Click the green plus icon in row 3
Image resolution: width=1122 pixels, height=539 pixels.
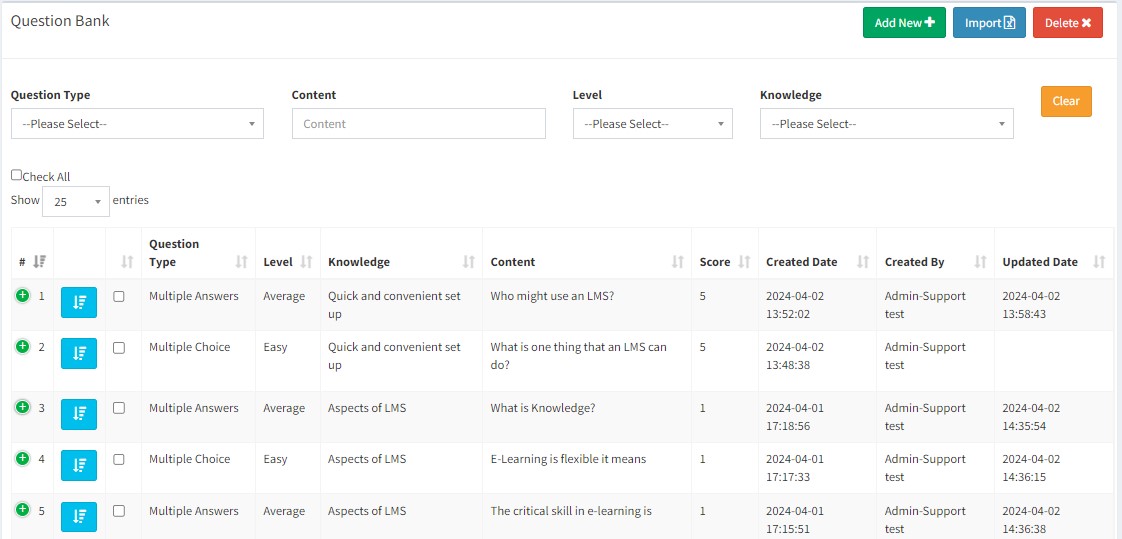click(x=22, y=407)
